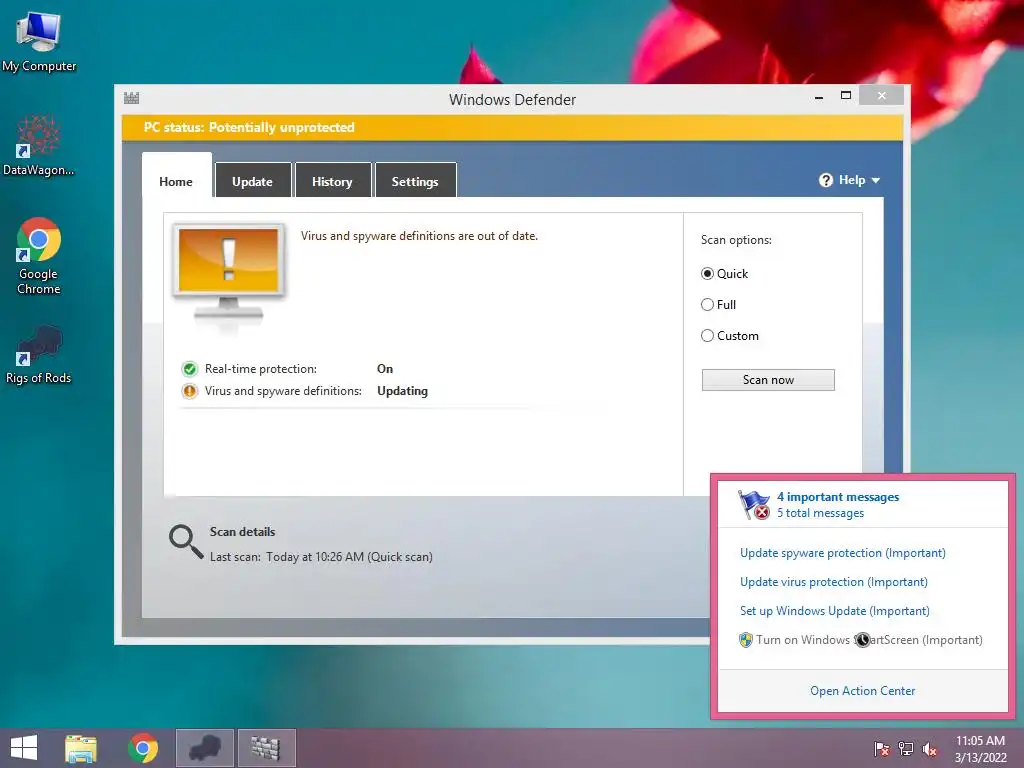Click Open Action Center link

(862, 691)
